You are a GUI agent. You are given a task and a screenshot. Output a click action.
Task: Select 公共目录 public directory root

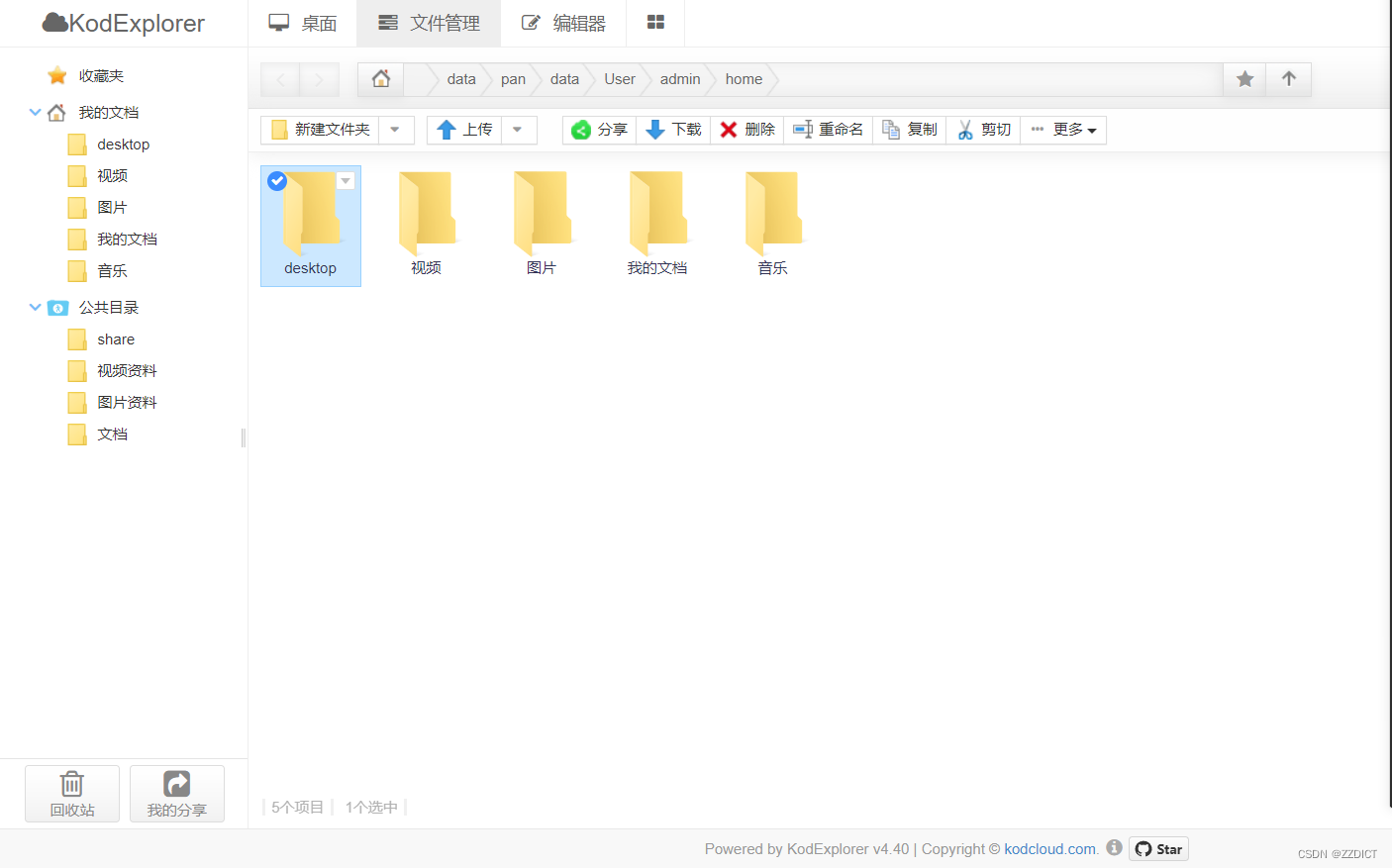pyautogui.click(x=94, y=308)
